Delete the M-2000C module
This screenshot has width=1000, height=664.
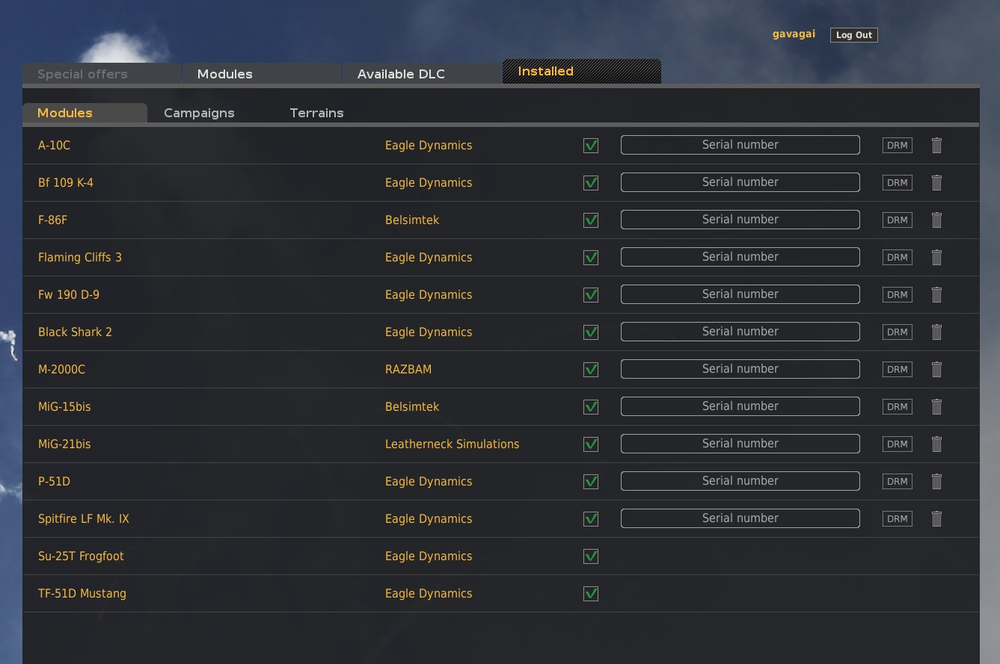(x=937, y=369)
